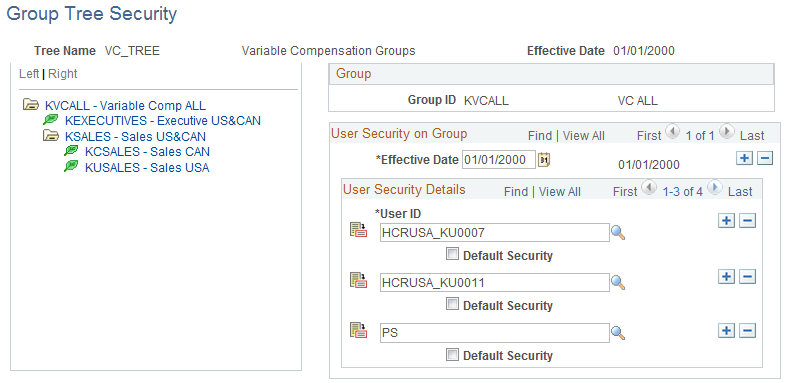Collapse the KVCALL folder icon
Image resolution: width=785 pixels, height=383 pixels.
pos(31,105)
